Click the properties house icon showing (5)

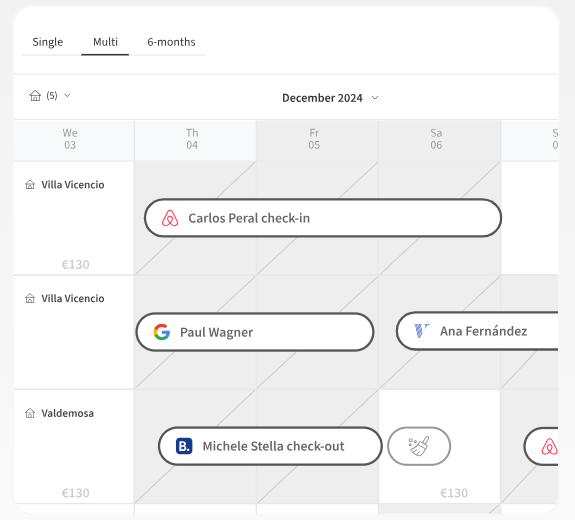pos(35,96)
